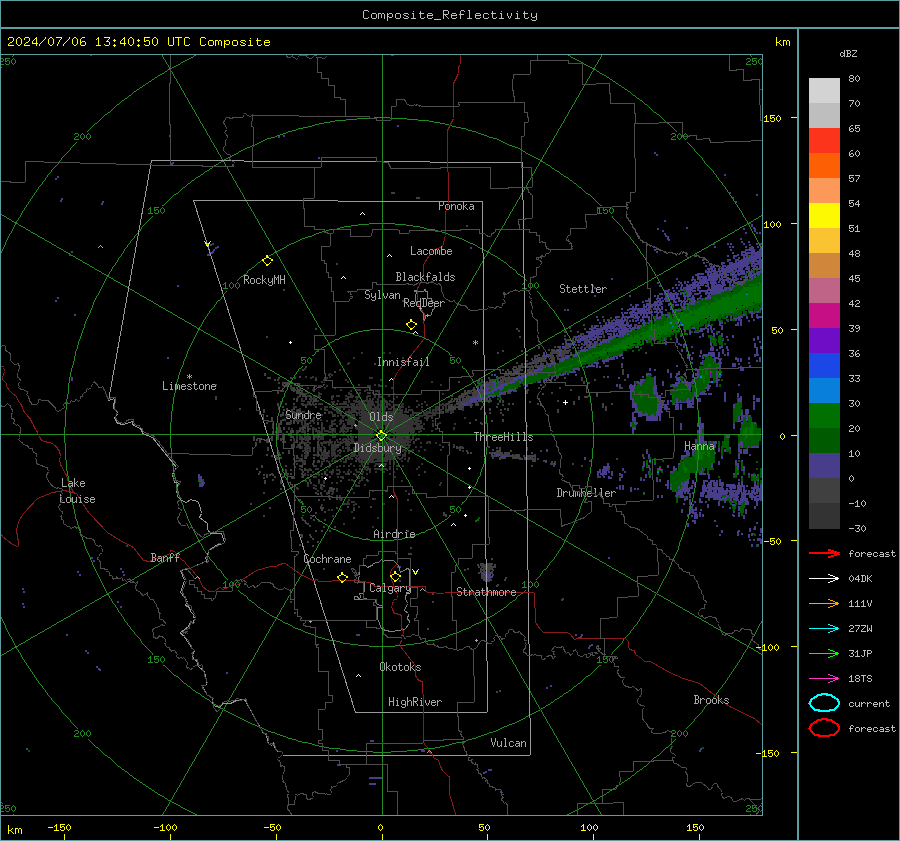Screen dimensions: 900x841
Task: Select the yellow 54-51 dBZ color swatch
Action: tap(824, 216)
